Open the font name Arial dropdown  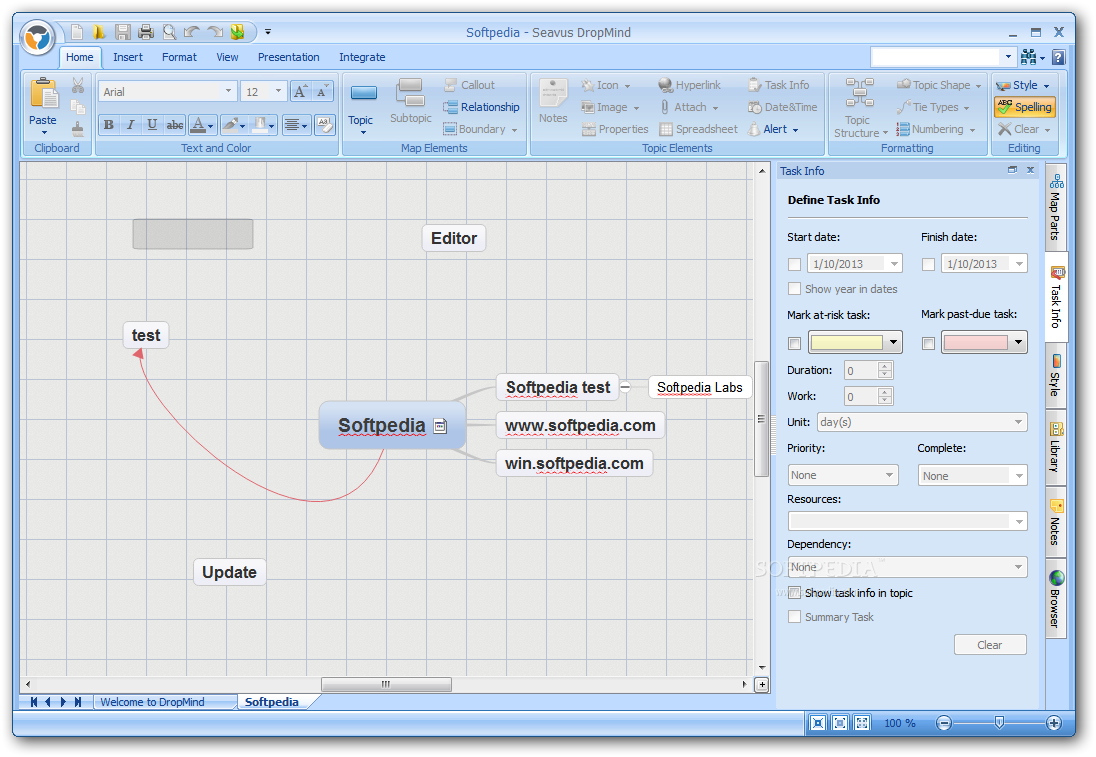tap(228, 91)
